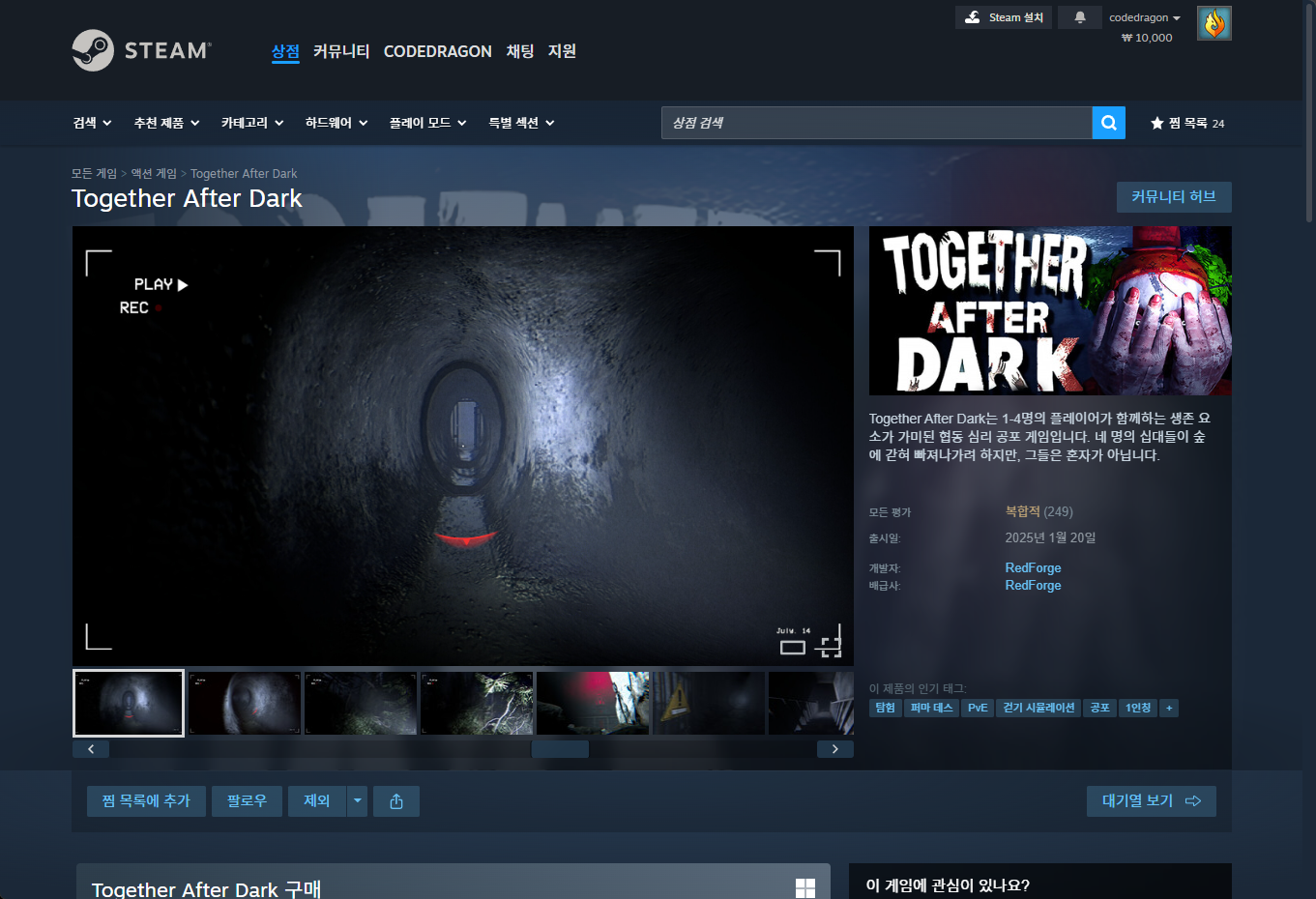Screen dimensions: 1316x899
Task: Click the main tunnel screenshot display
Action: click(x=463, y=447)
